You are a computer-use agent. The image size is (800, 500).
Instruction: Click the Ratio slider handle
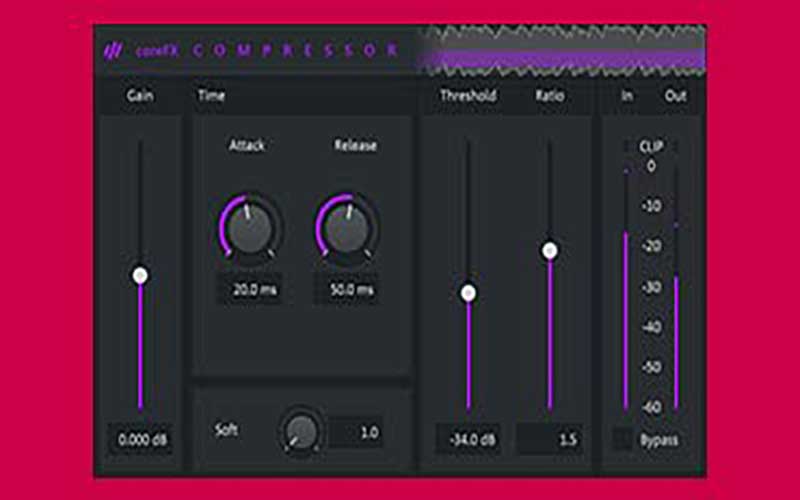[x=549, y=250]
